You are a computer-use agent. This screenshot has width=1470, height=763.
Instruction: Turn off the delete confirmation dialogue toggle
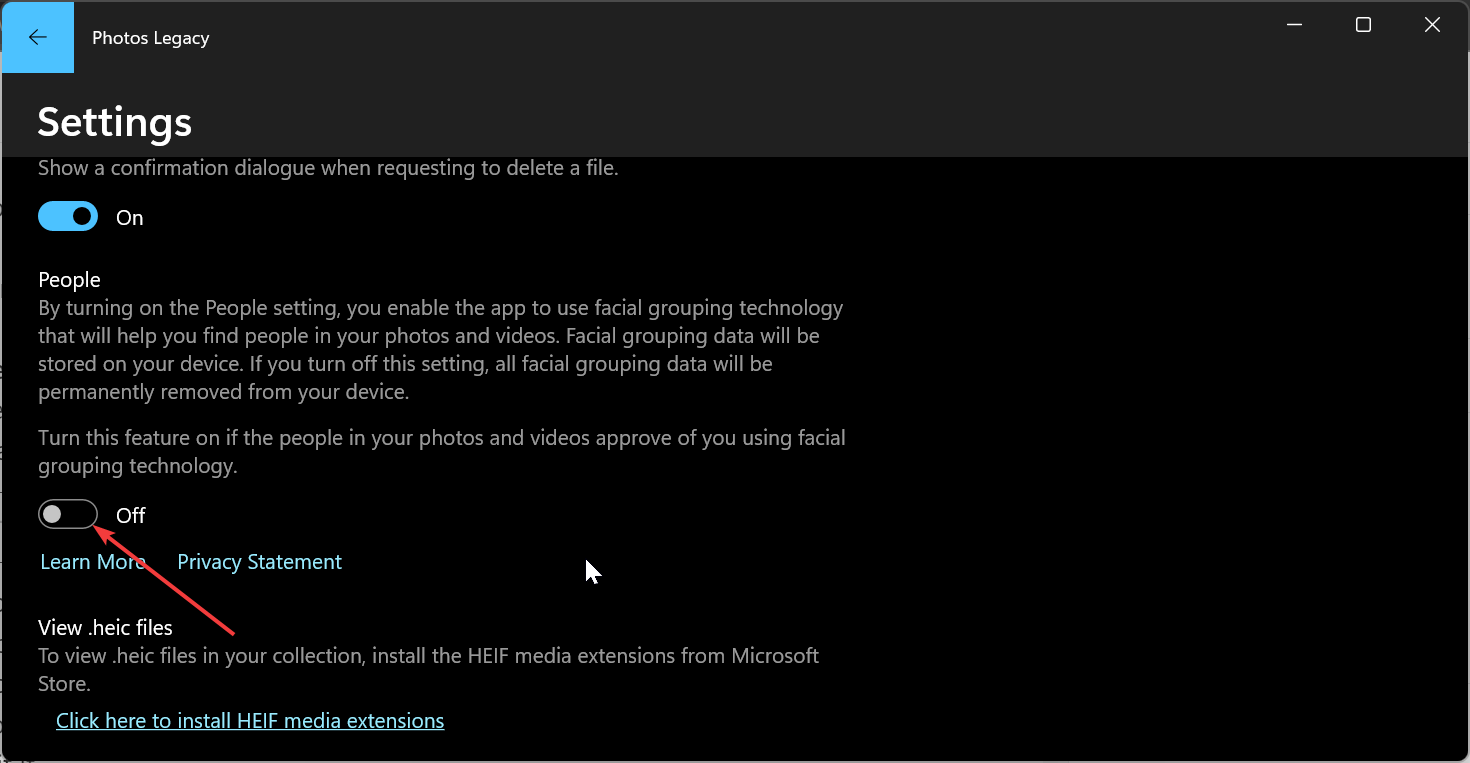pyautogui.click(x=68, y=217)
